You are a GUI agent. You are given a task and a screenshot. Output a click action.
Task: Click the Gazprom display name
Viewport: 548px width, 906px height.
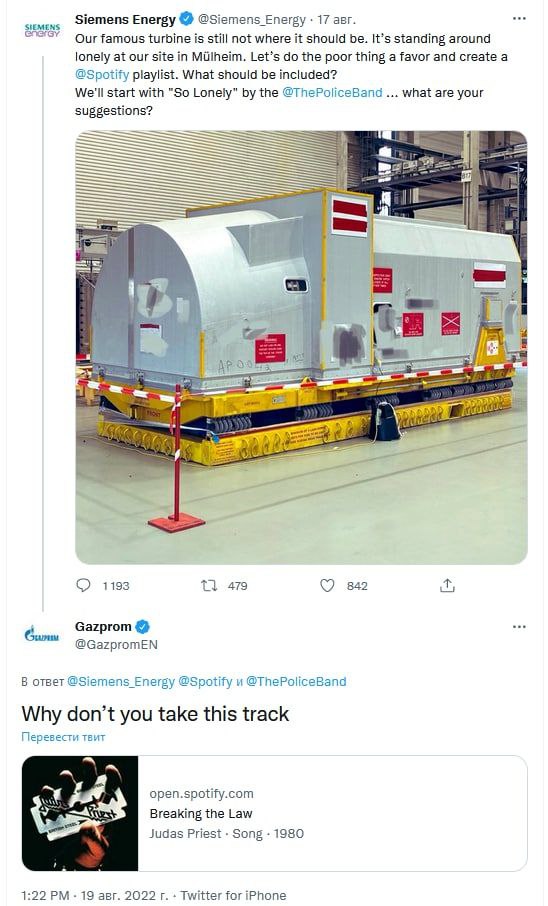(103, 626)
